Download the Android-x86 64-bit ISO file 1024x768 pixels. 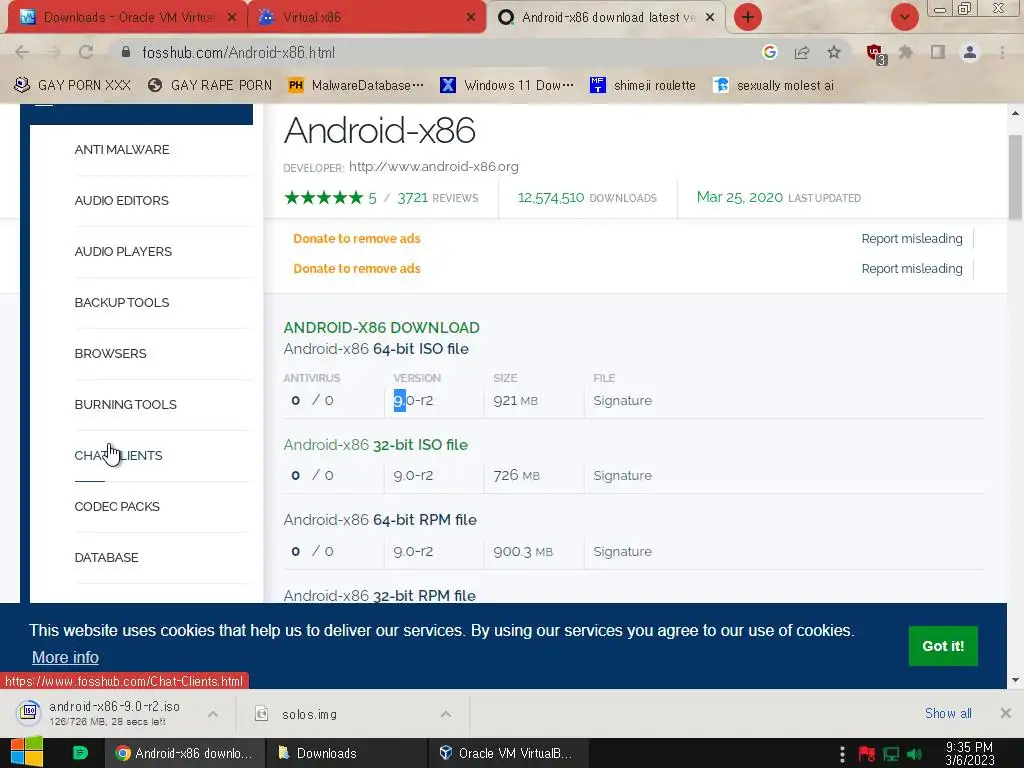pos(376,349)
